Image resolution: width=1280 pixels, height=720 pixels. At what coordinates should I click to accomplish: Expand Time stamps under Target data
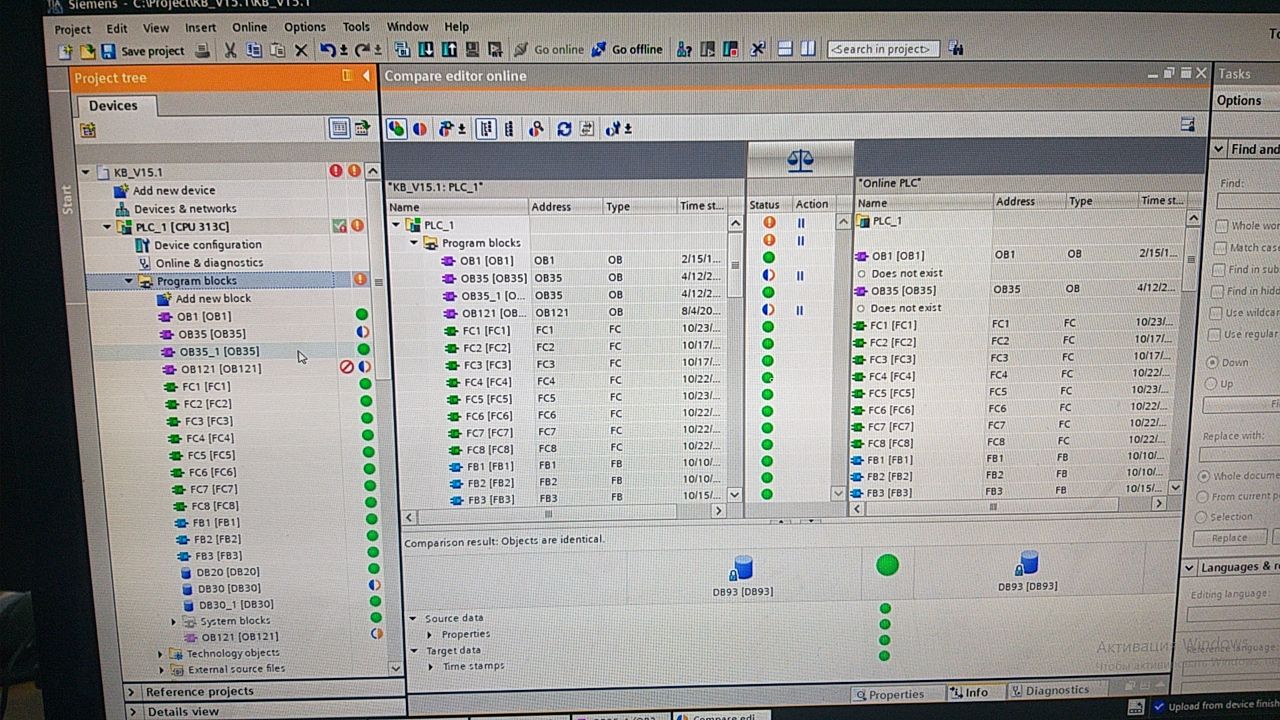430,666
